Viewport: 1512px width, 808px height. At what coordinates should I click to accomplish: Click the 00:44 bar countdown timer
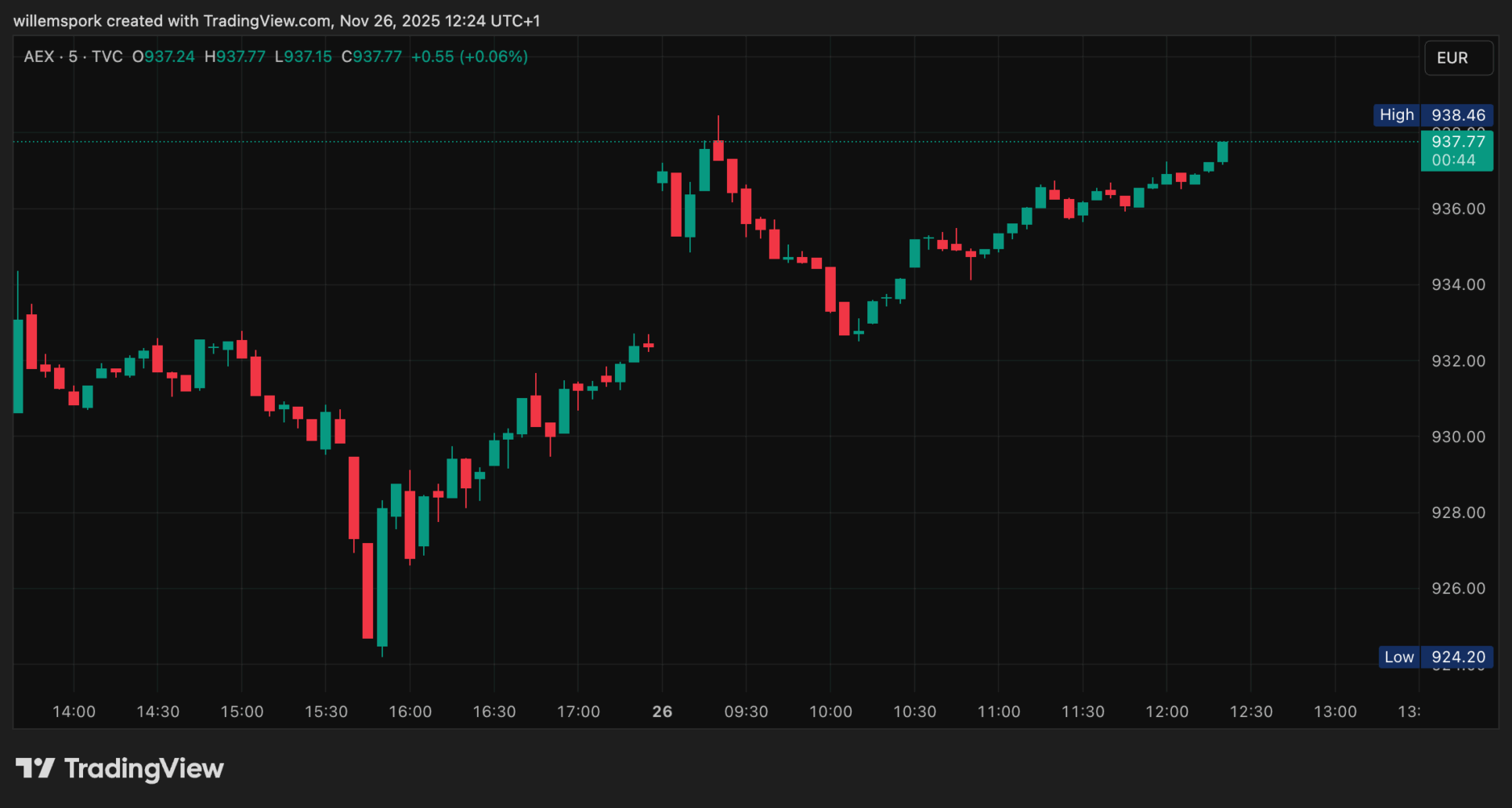pos(1453,161)
